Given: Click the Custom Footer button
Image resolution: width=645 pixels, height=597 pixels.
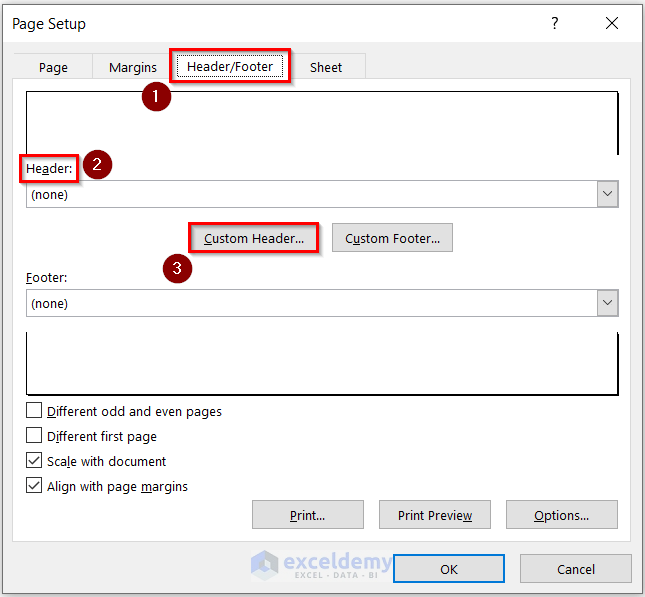Looking at the screenshot, I should pos(392,238).
